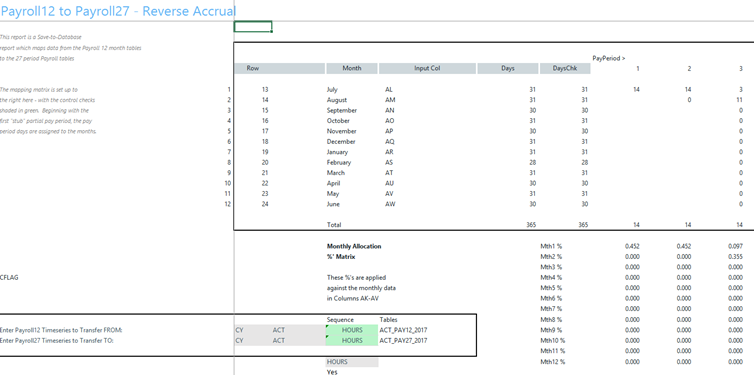Click the Month column header
Screen dimensions: 754x375
click(352, 68)
